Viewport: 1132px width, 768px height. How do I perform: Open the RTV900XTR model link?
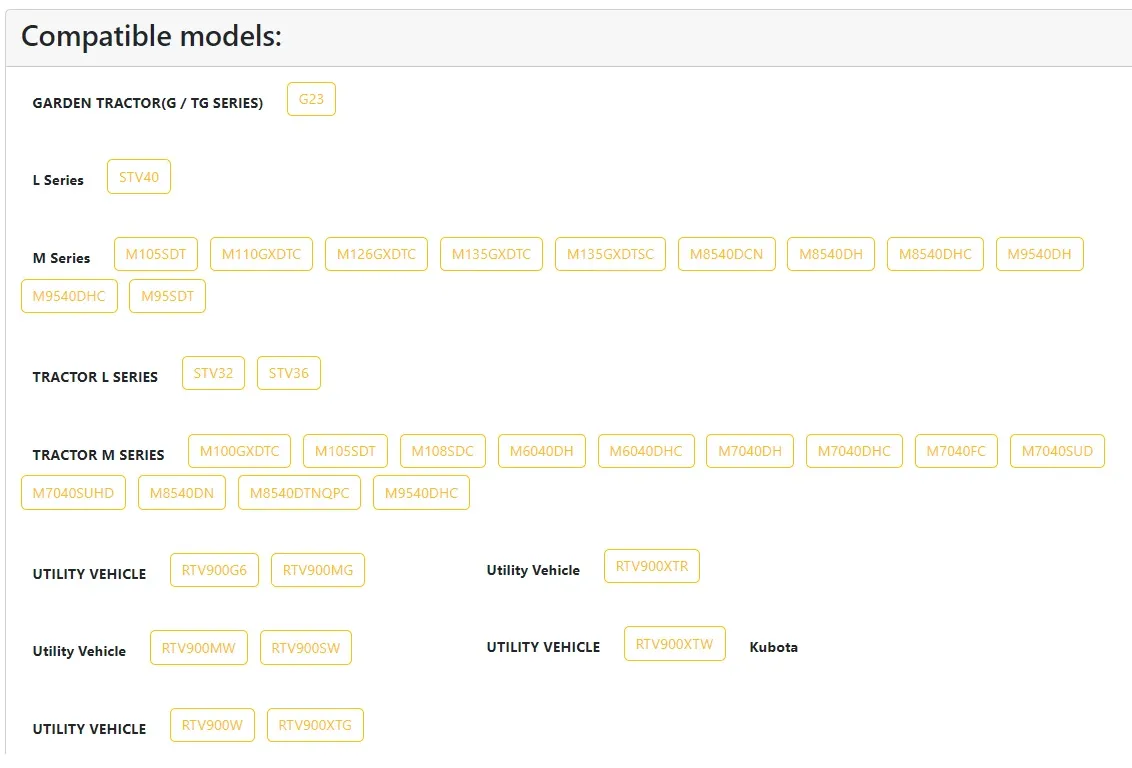point(652,566)
